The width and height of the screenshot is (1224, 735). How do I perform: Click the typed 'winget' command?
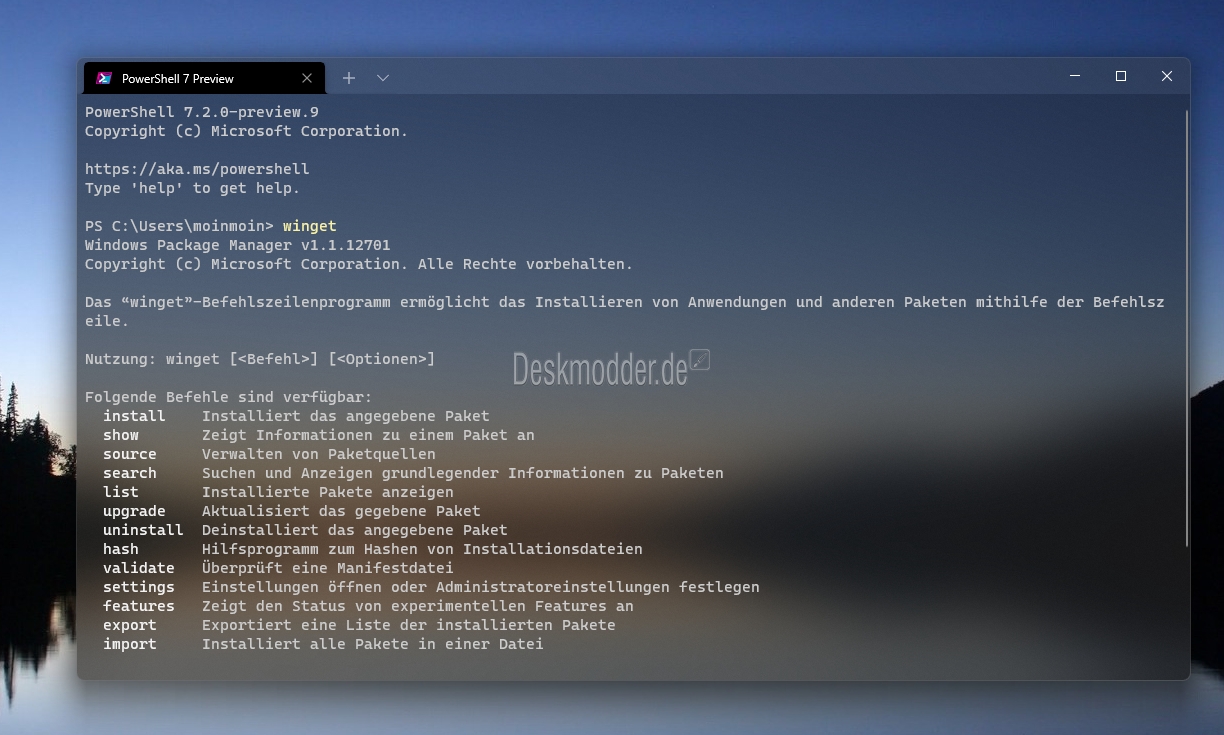click(x=310, y=226)
